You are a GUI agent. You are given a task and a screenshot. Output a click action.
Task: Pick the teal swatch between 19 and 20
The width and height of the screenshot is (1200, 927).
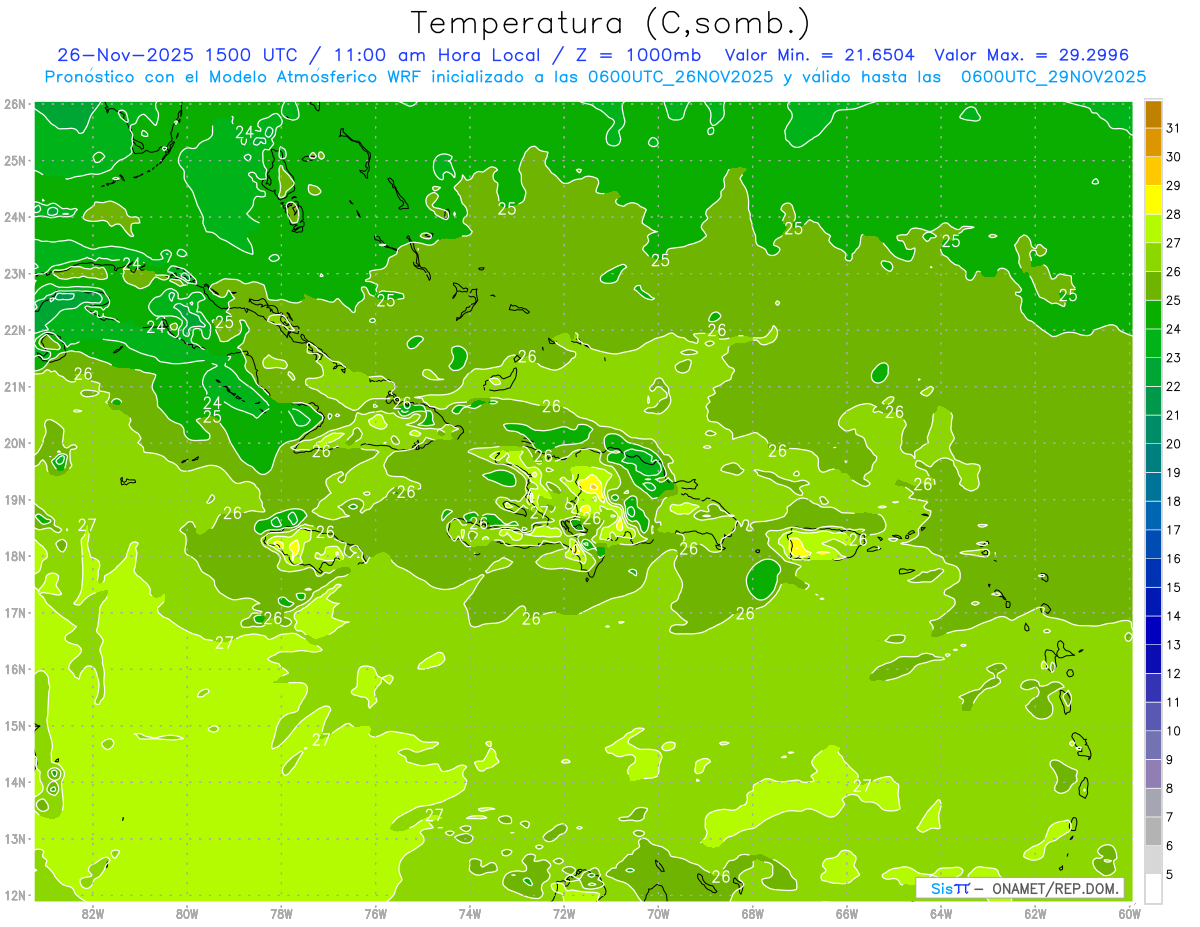coord(1153,458)
